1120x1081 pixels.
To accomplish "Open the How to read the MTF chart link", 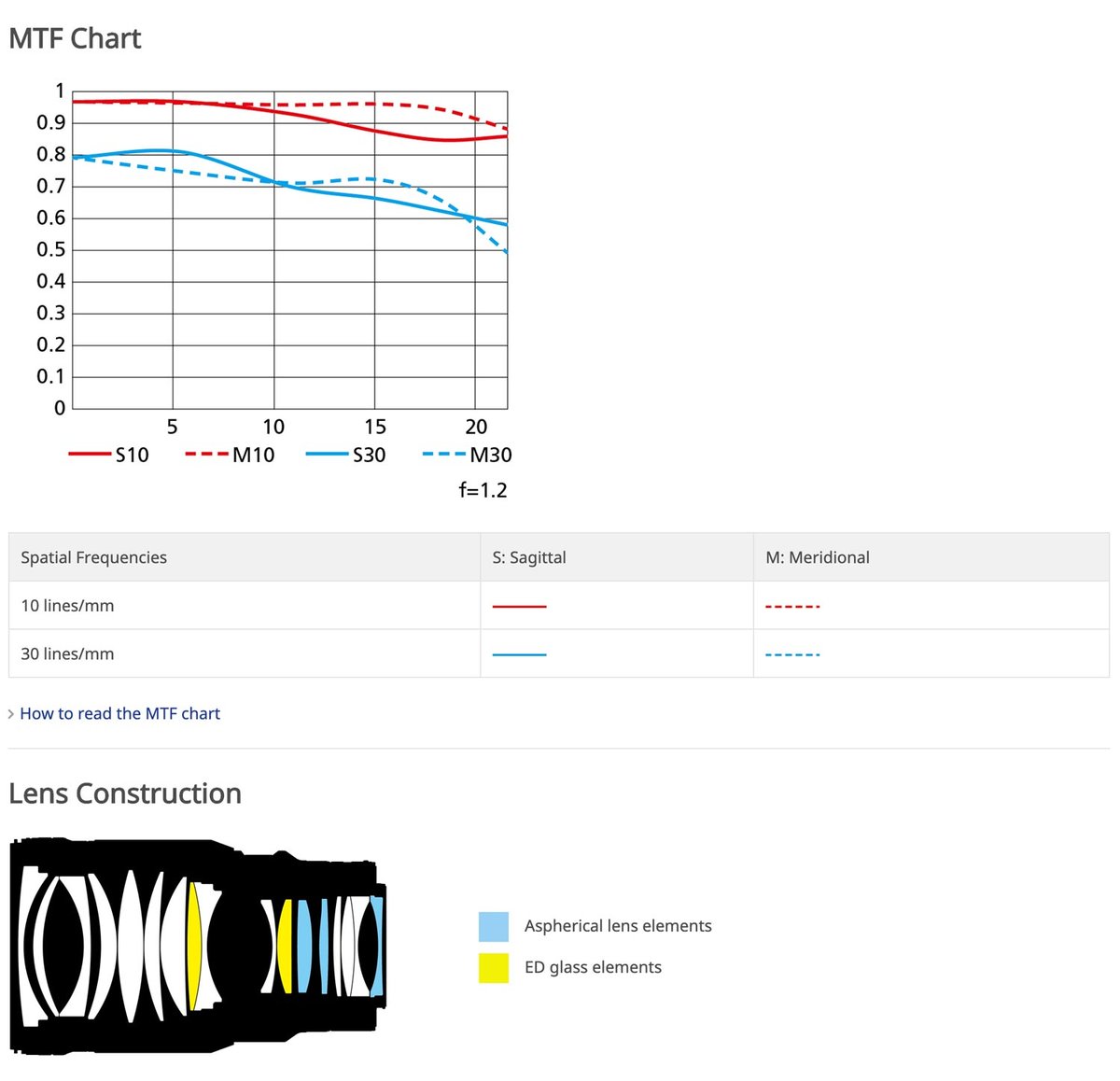I will [119, 714].
